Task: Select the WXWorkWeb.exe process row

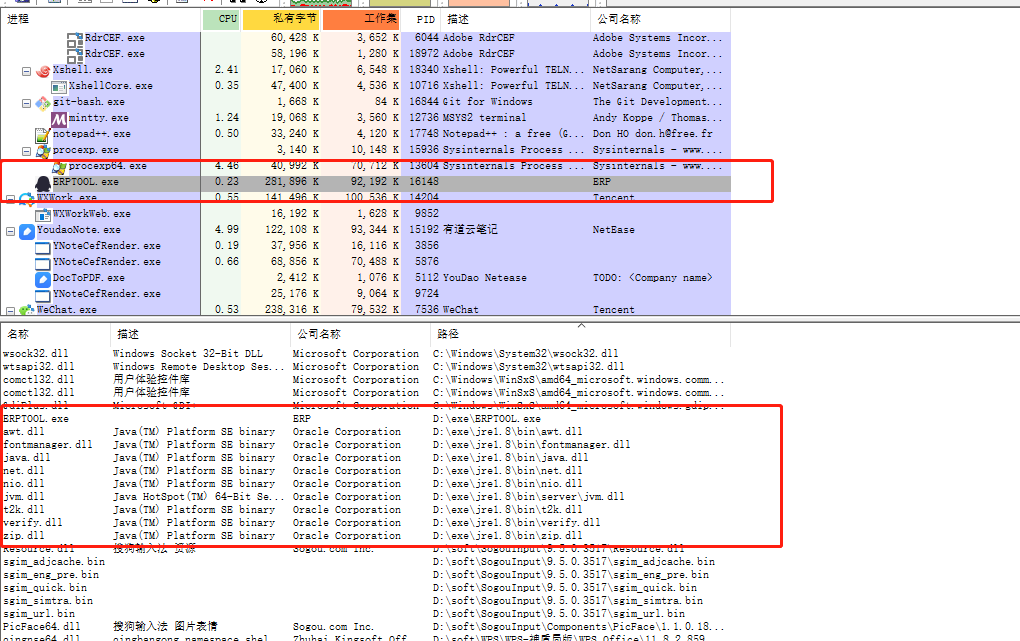Action: [x=366, y=214]
